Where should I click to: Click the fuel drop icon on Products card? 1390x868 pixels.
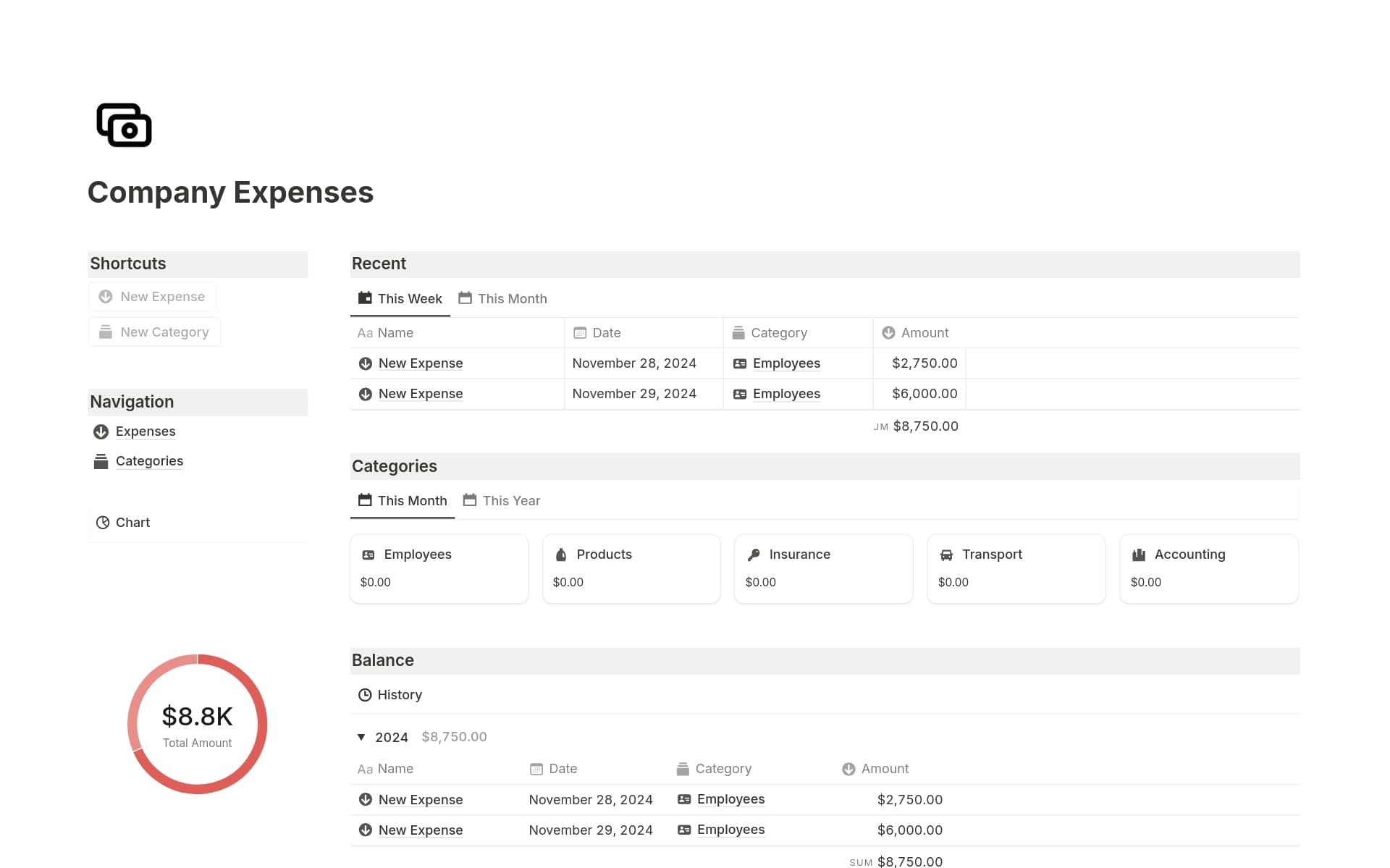(x=560, y=554)
